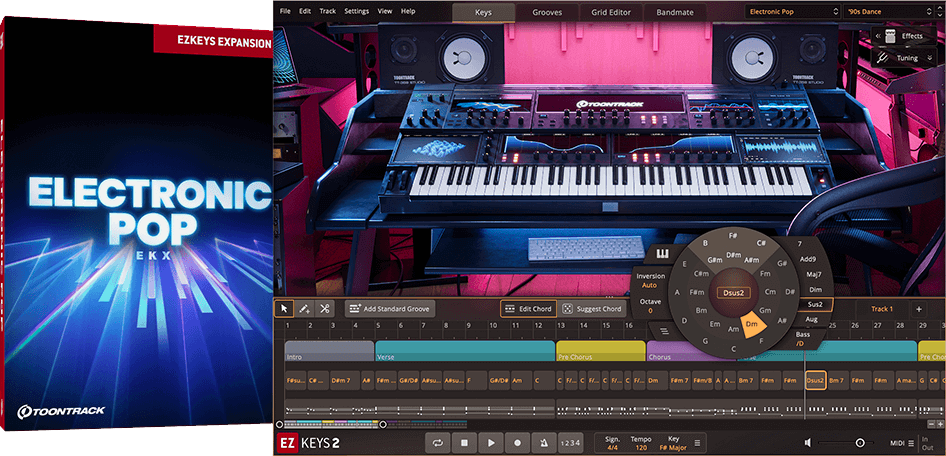
Task: Select Add9 chord type on wheel
Action: pos(807,259)
